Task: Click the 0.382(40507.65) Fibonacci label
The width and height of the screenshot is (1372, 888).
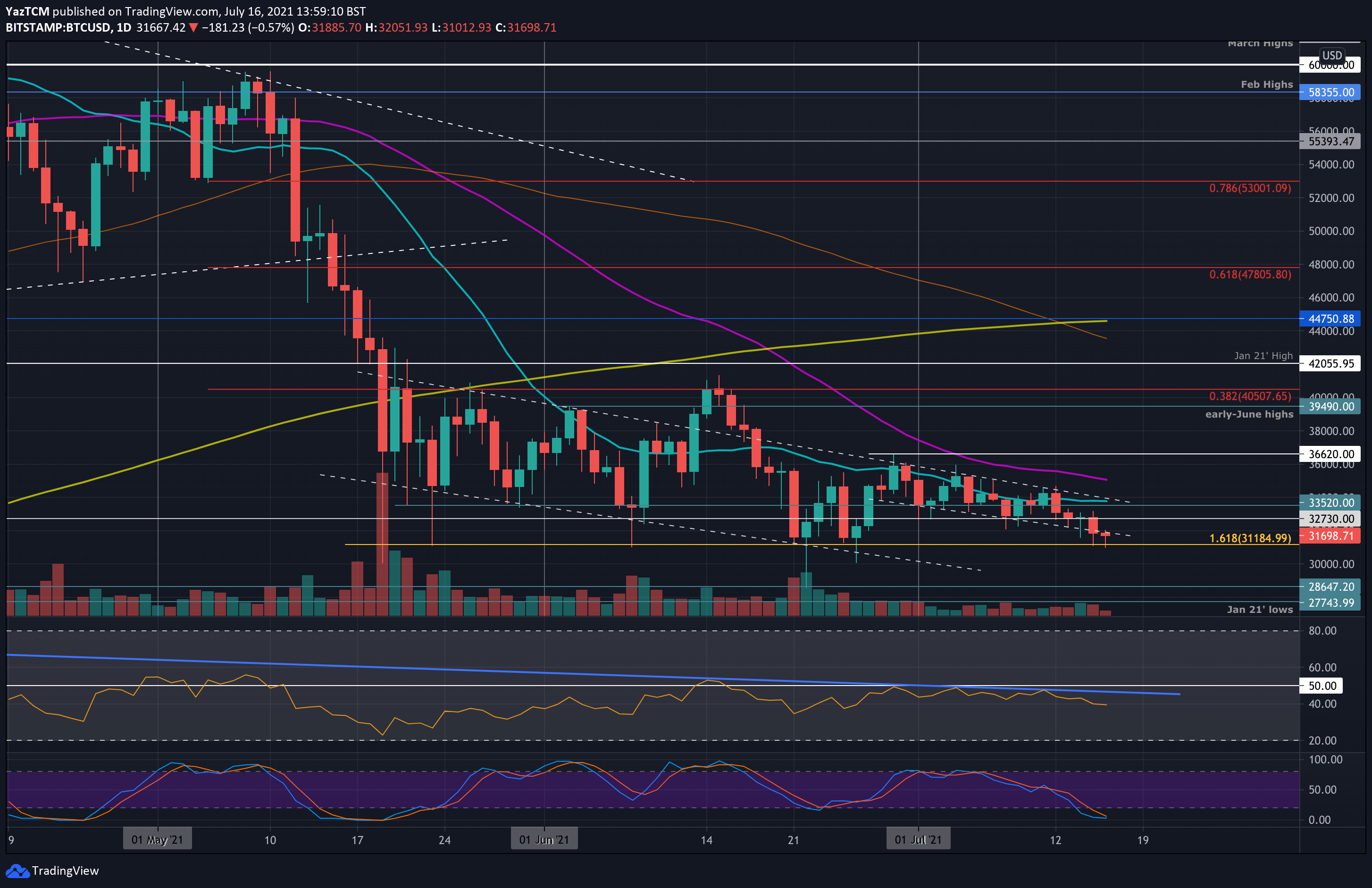Action: coord(1250,396)
